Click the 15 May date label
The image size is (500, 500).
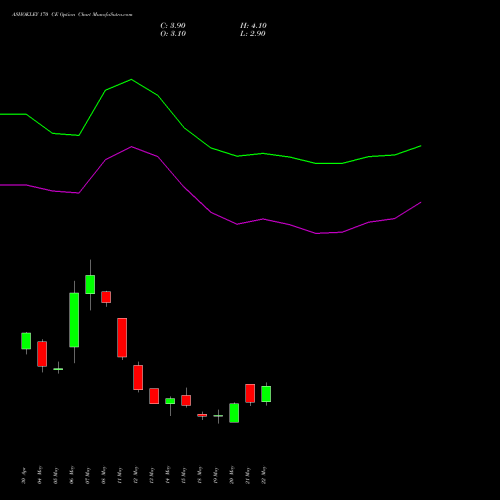[x=184, y=475]
